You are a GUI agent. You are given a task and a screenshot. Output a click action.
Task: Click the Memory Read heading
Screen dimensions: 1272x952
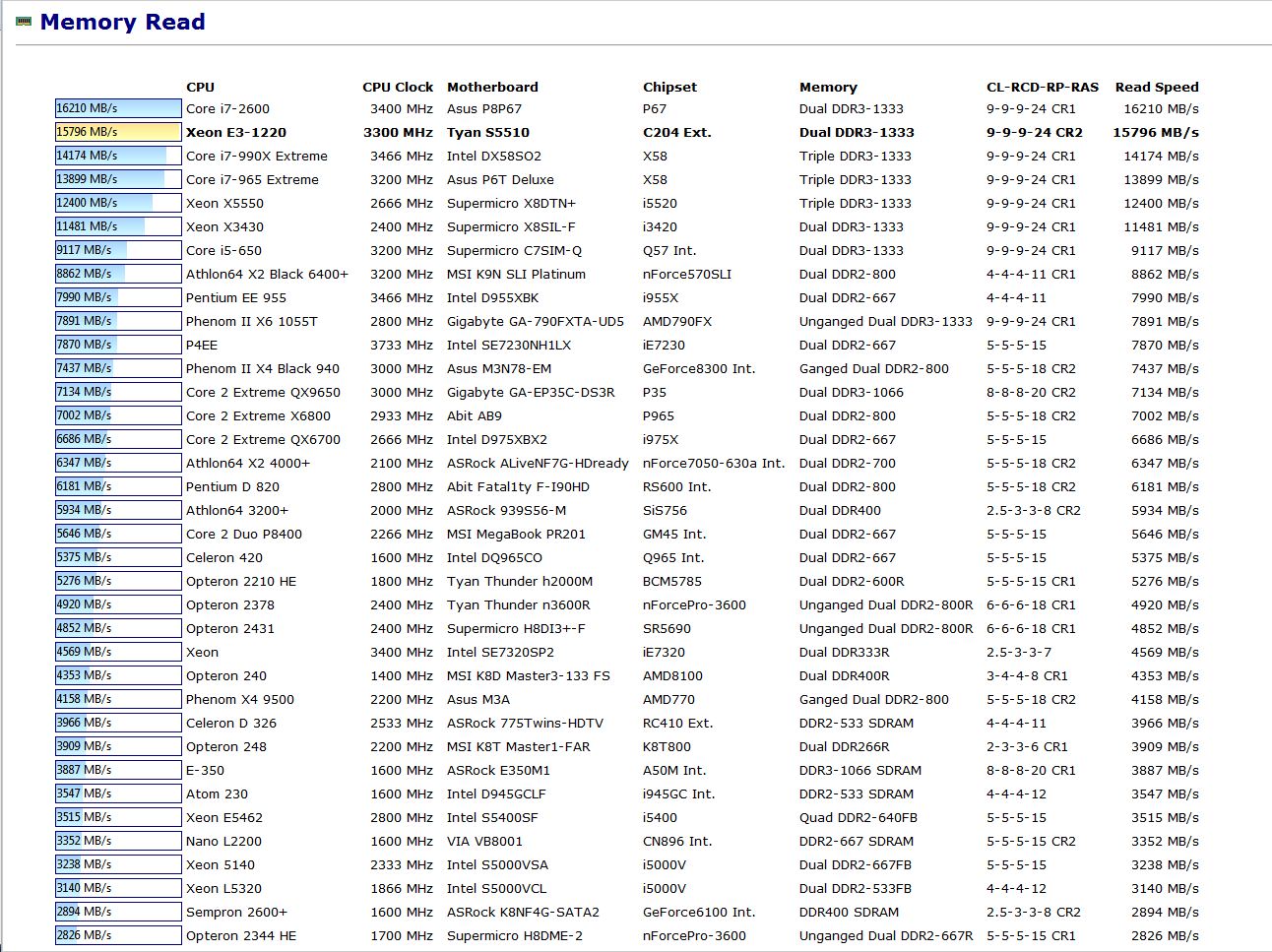(x=122, y=22)
